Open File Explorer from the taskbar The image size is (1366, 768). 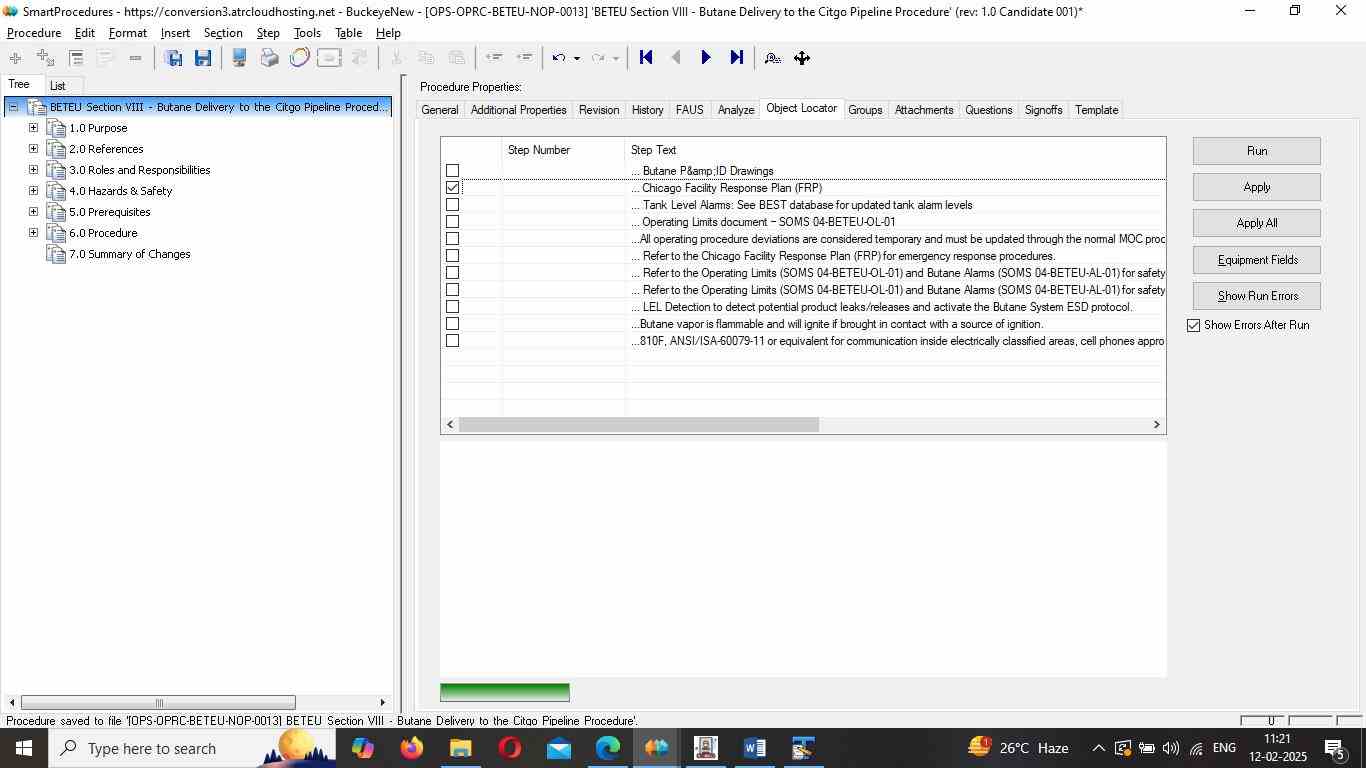pyautogui.click(x=460, y=748)
